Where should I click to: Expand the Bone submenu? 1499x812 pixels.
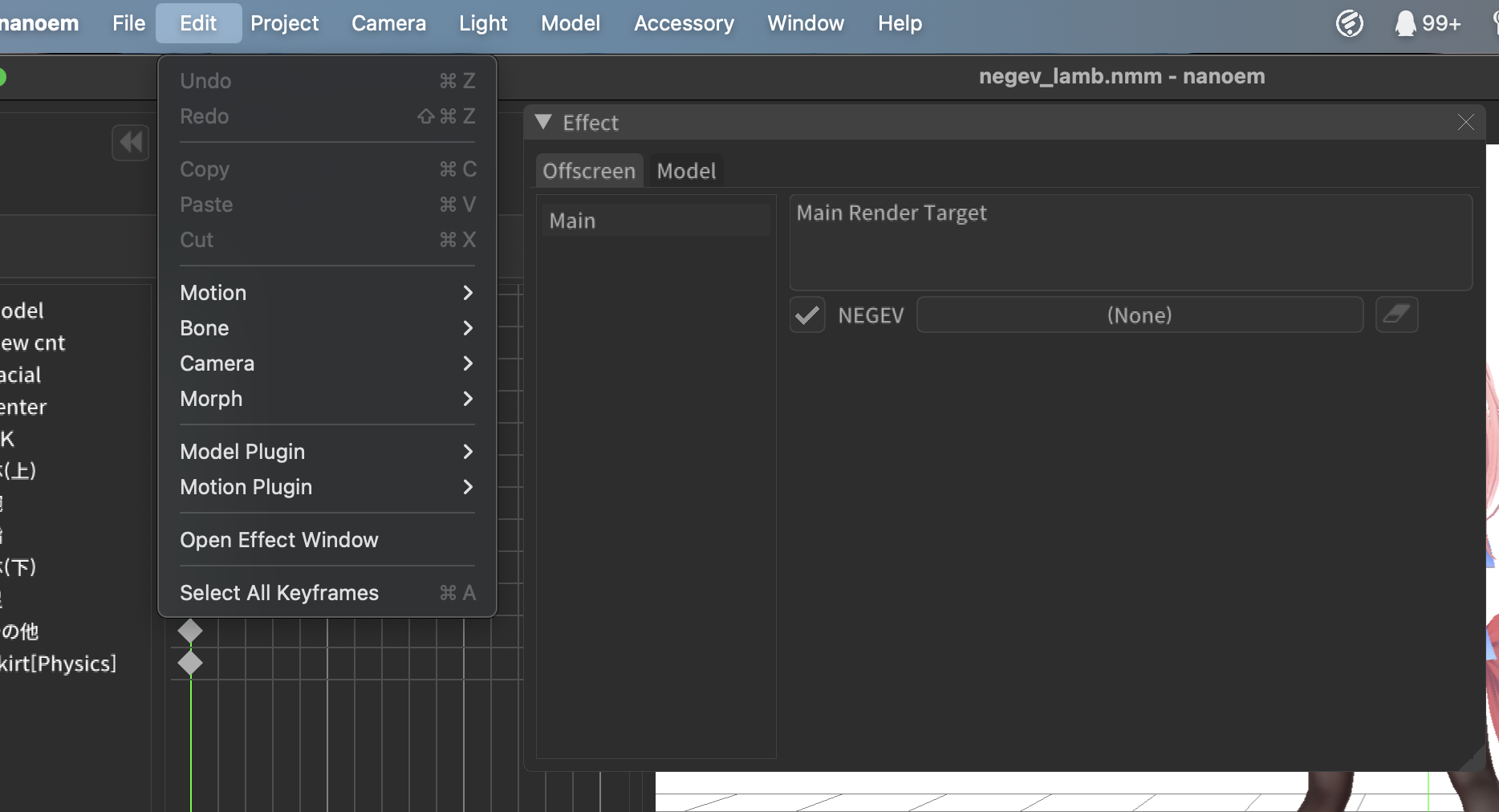click(x=327, y=328)
